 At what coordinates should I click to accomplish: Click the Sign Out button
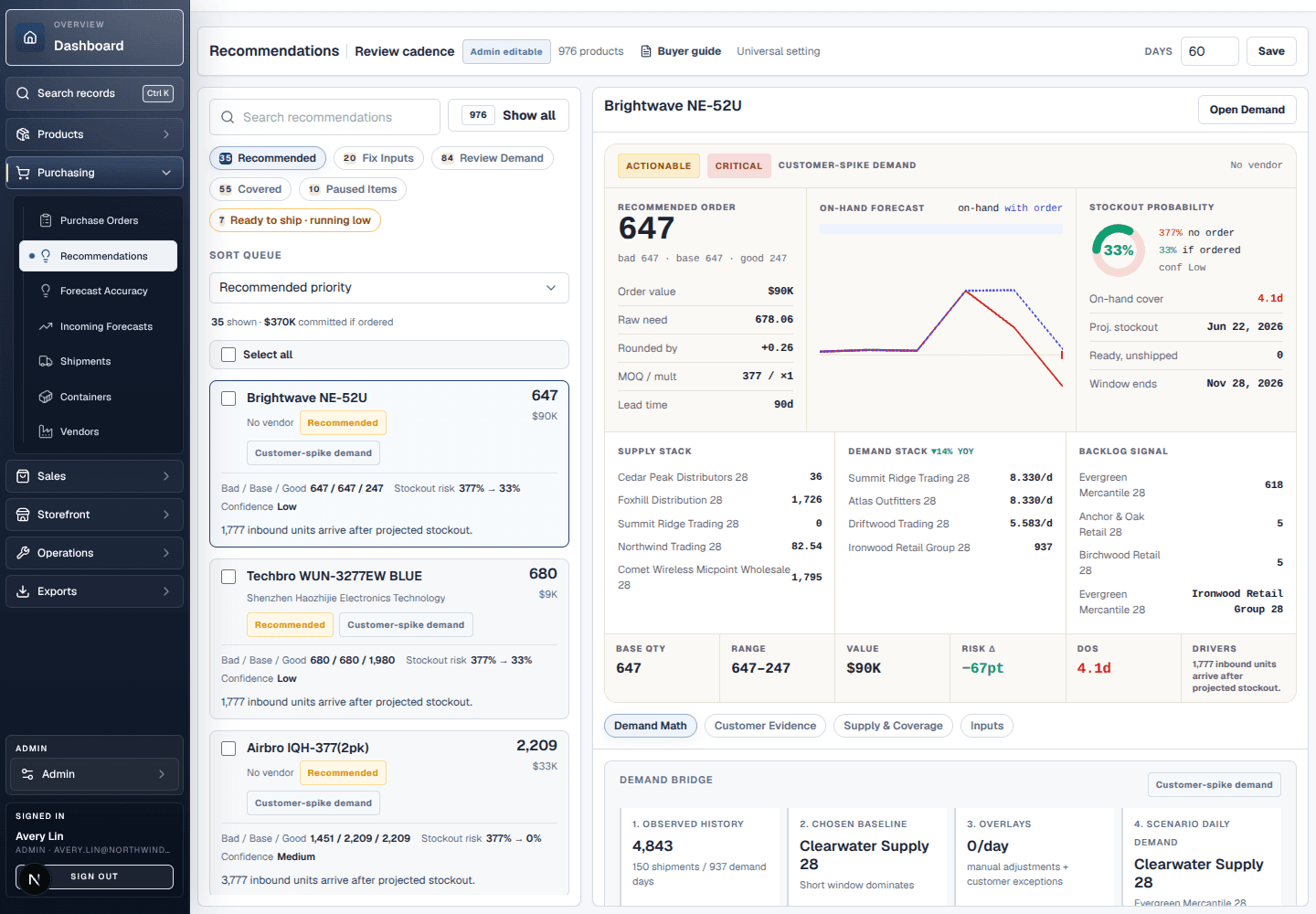[x=95, y=877]
